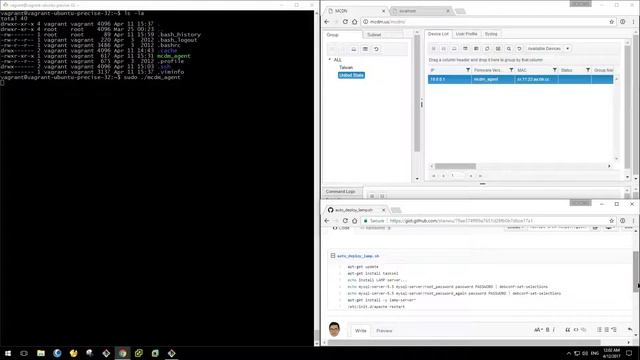Image resolution: width=640 pixels, height=360 pixels.
Task: Bookmark the MCDM page with star icon
Action: (611, 22)
